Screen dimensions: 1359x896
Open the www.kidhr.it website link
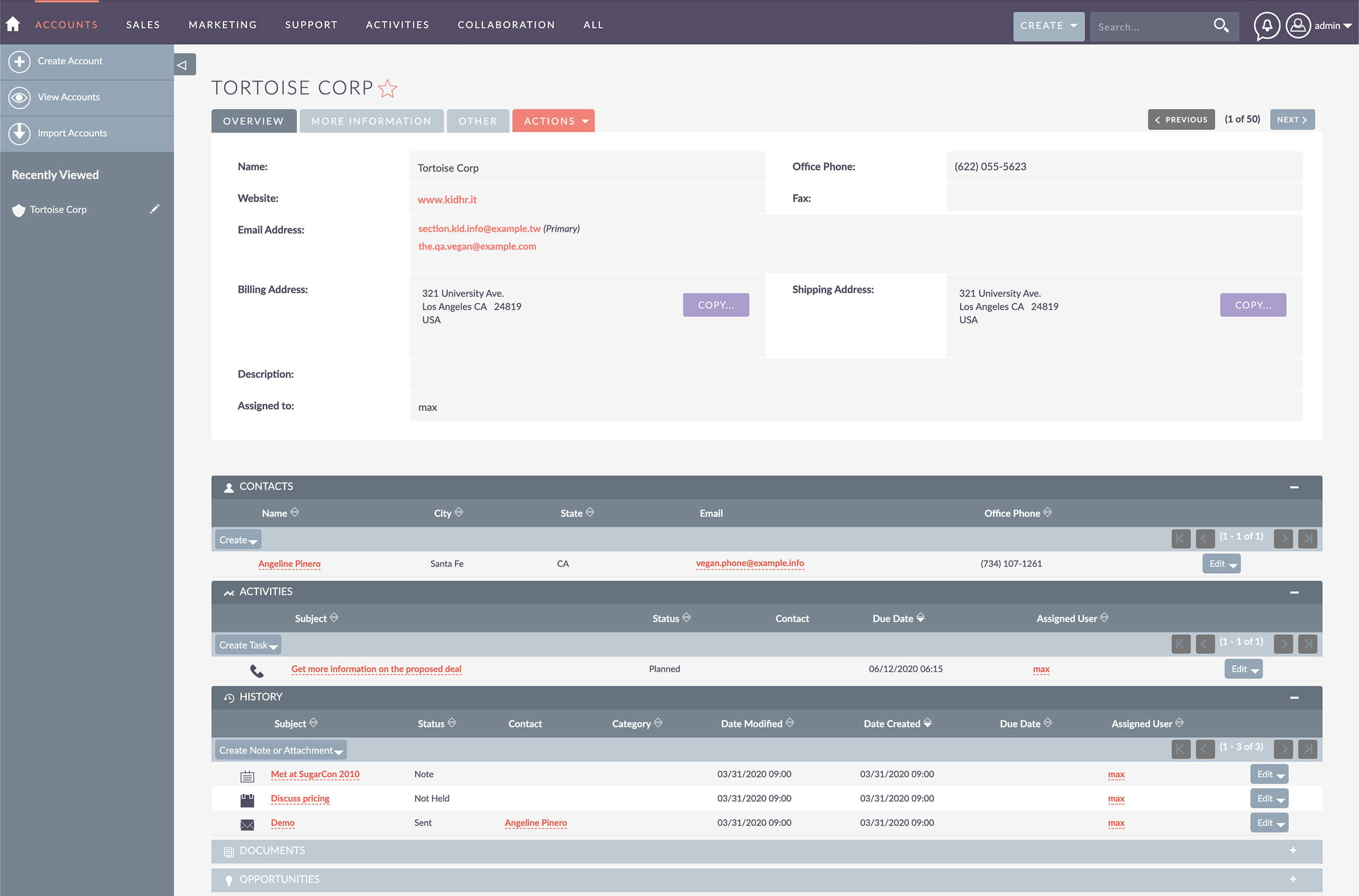(447, 200)
